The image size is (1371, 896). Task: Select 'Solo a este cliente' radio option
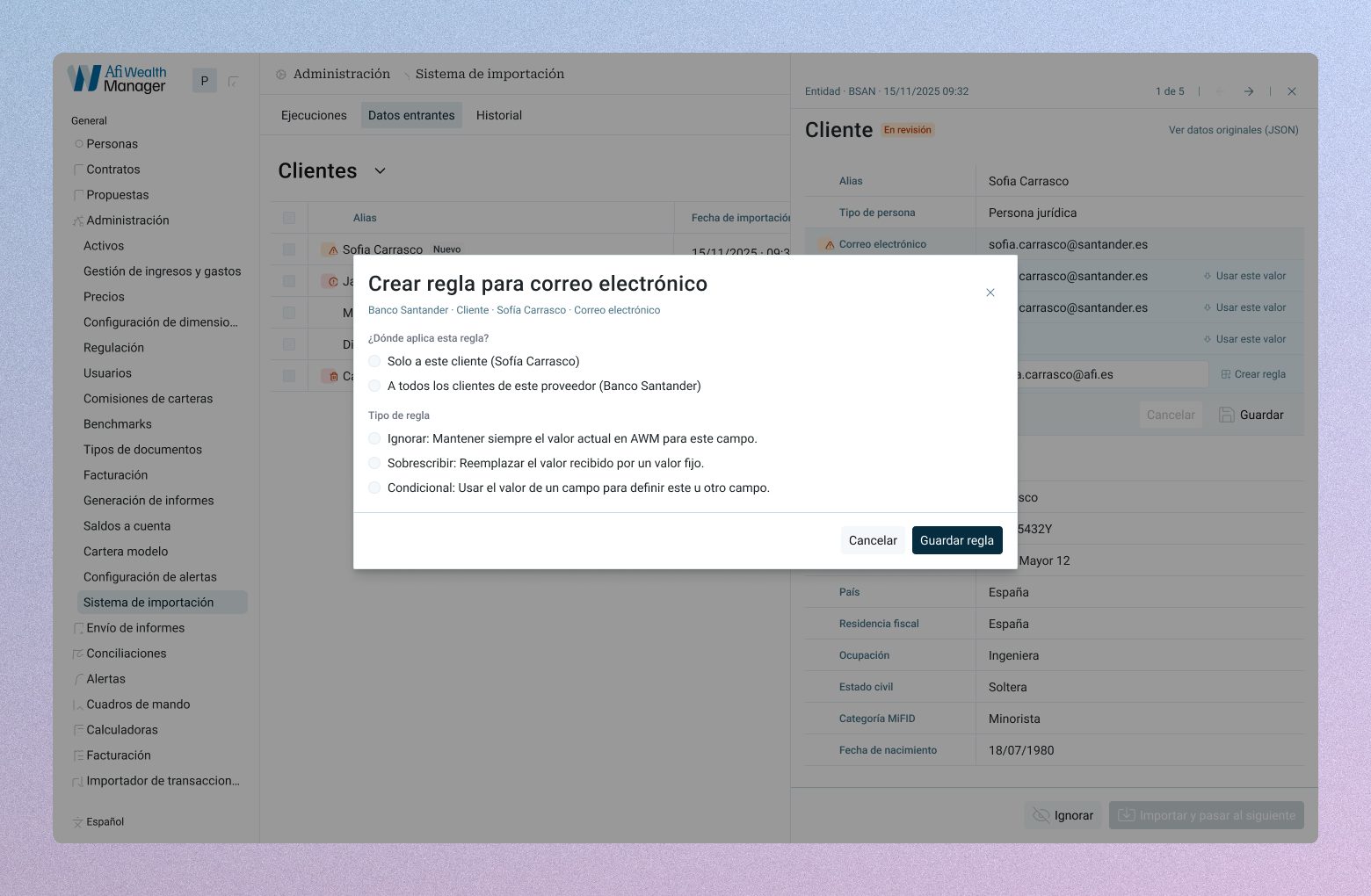click(375, 361)
